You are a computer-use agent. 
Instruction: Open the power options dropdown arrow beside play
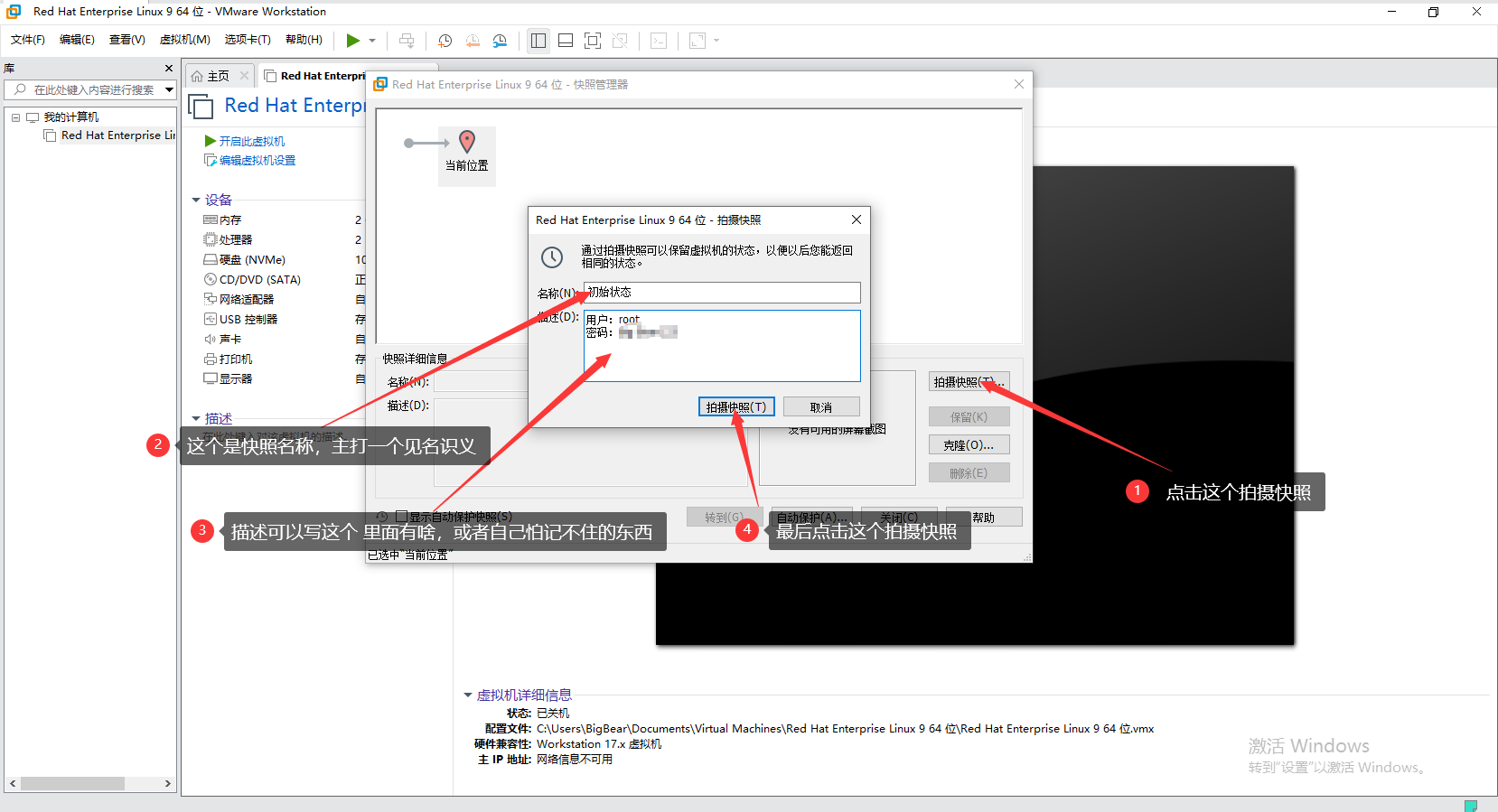click(372, 41)
